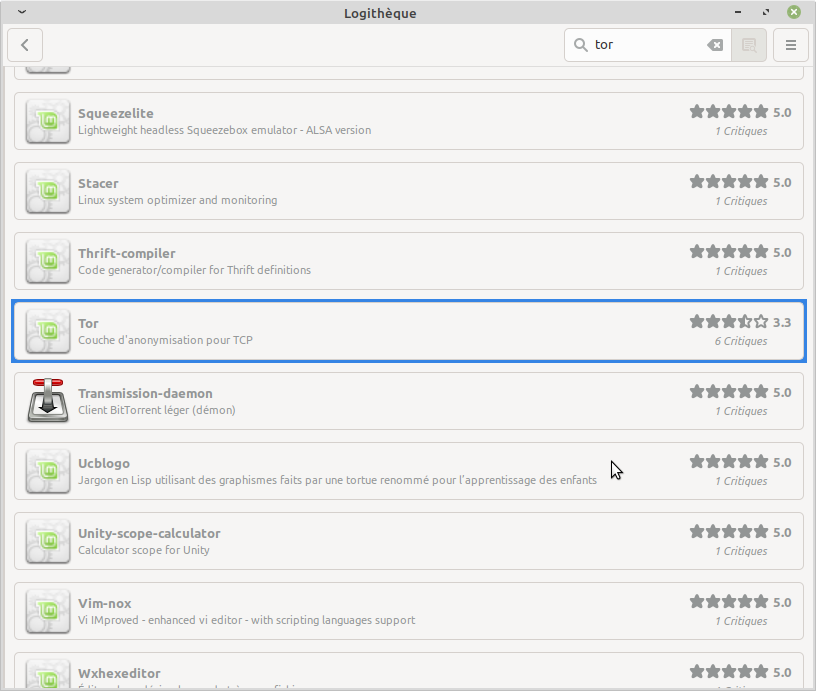Open the Ucblogo entry title

pyautogui.click(x=104, y=464)
